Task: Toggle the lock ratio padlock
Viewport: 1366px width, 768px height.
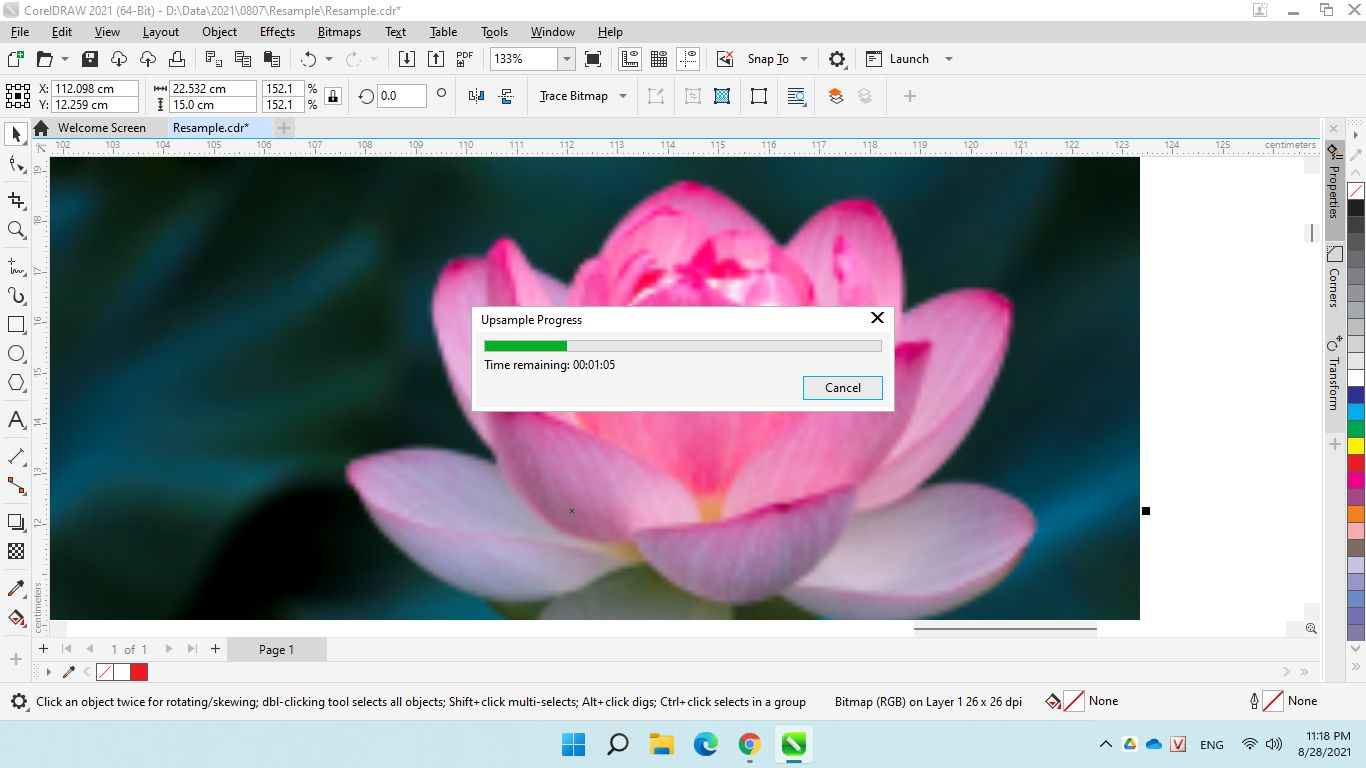Action: (x=333, y=96)
